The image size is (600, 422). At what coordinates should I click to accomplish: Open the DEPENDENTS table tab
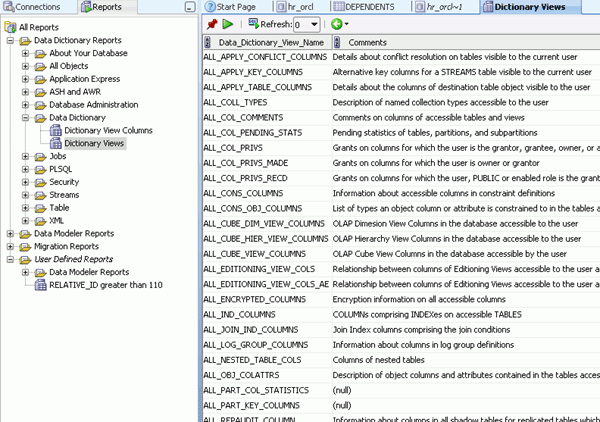click(x=364, y=7)
